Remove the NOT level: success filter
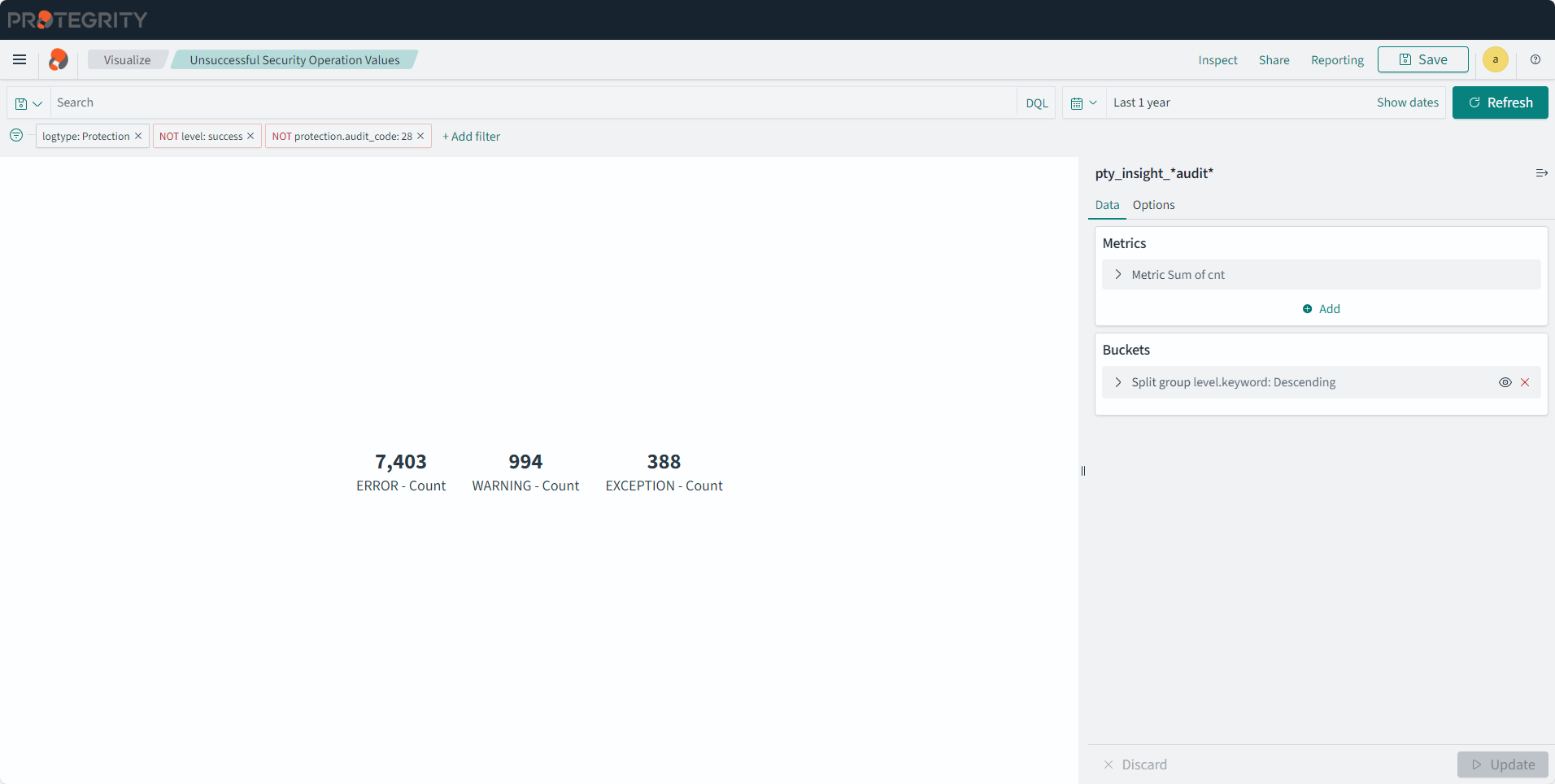Image resolution: width=1555 pixels, height=784 pixels. pos(250,136)
